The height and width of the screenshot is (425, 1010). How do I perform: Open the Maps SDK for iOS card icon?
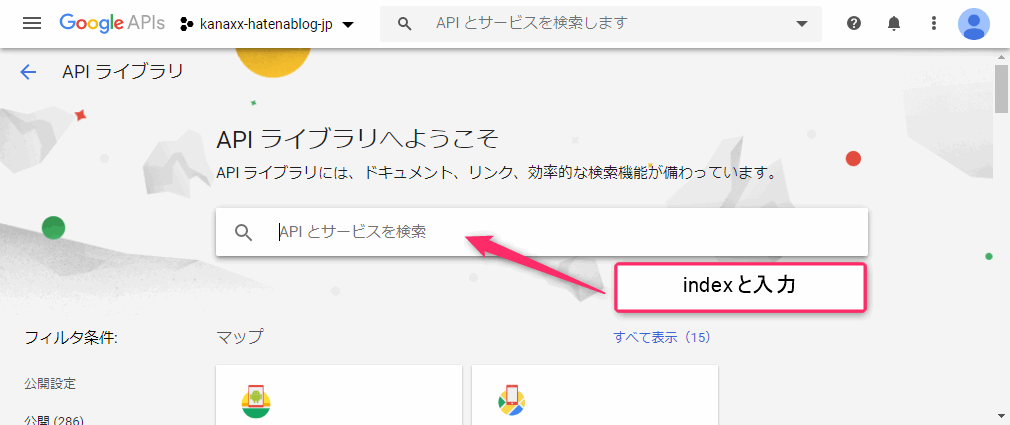pos(512,401)
